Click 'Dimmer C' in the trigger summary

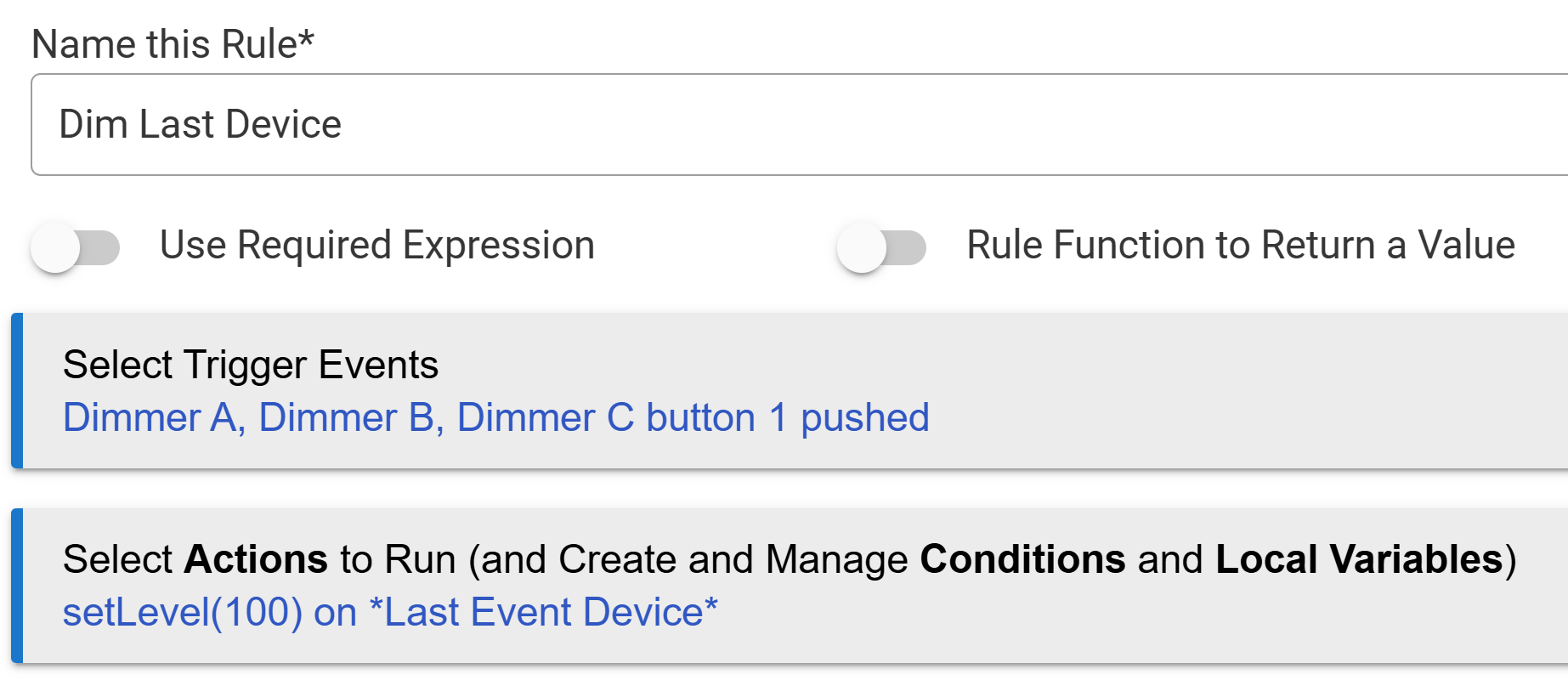[546, 418]
